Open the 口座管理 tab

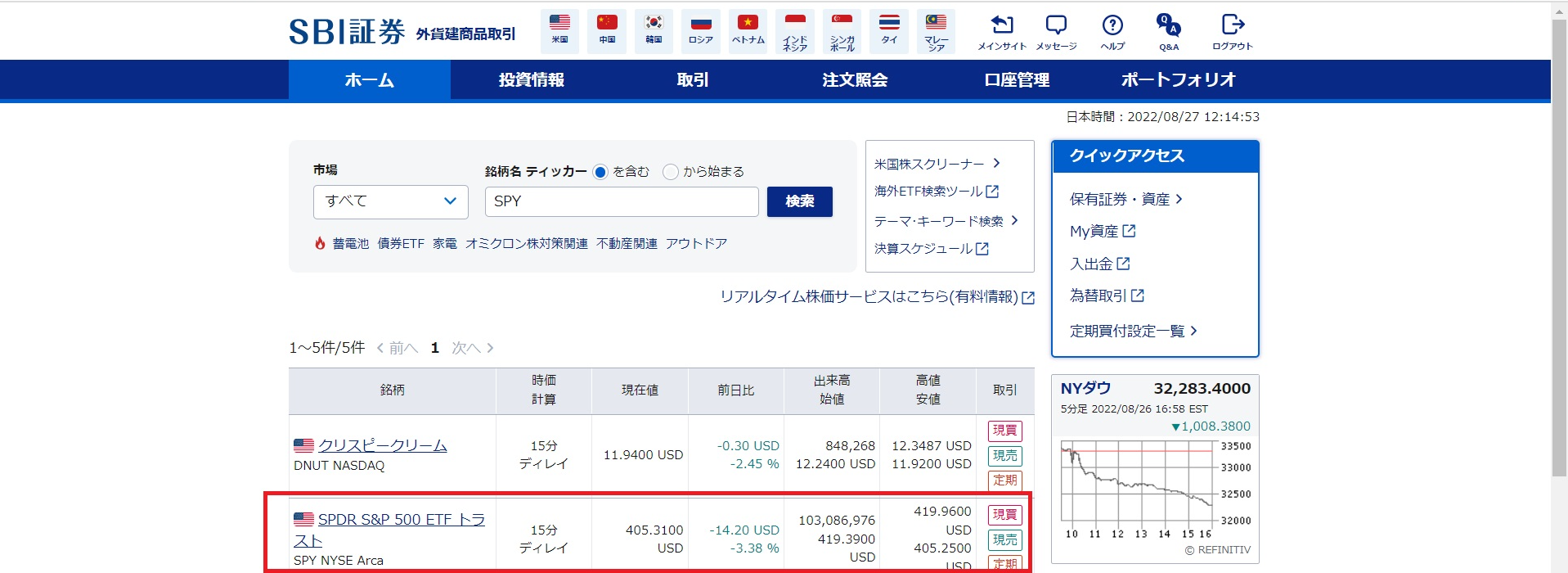[x=1017, y=79]
